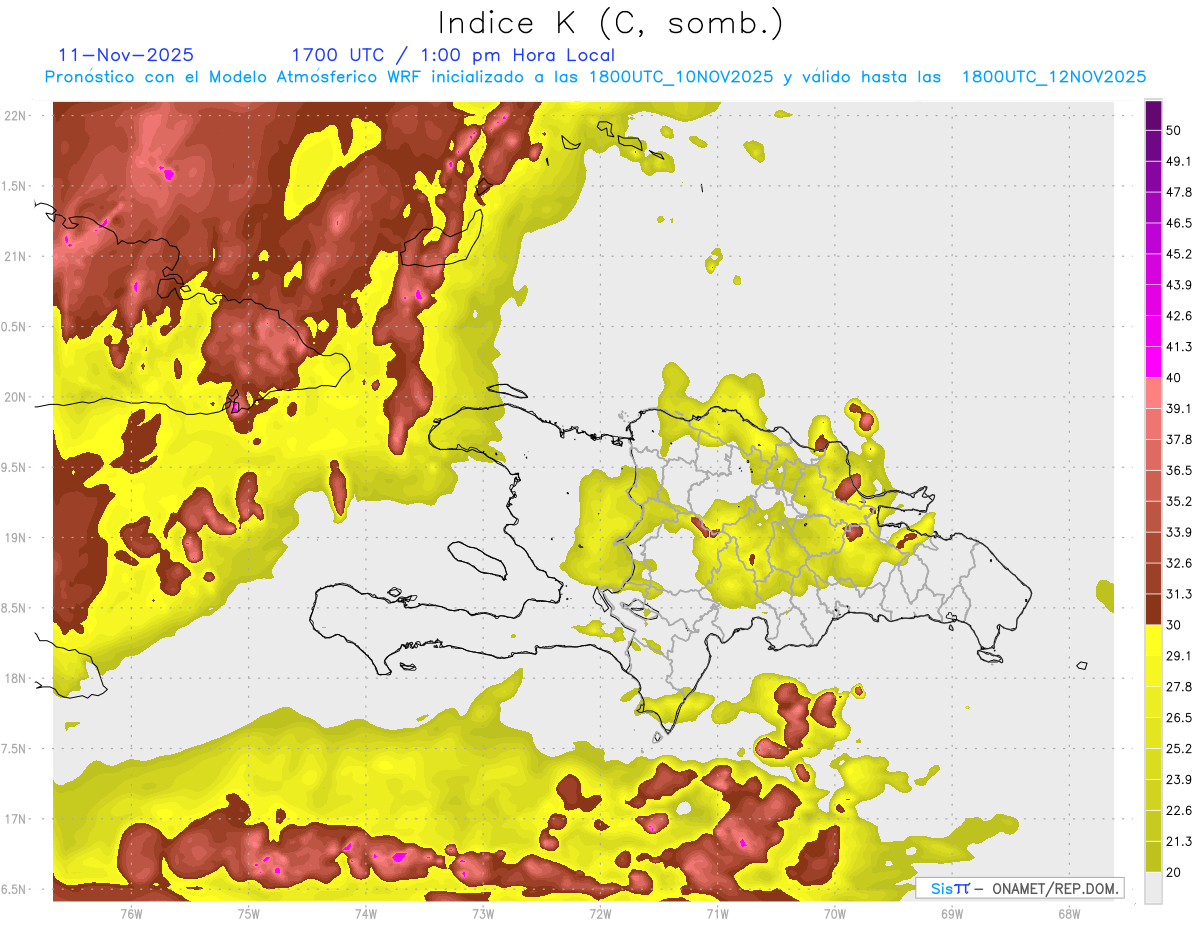Click the 'Pronostico con el Modelo Atmosferico WRF' line
Image resolution: width=1200 pixels, height=927 pixels.
pos(594,77)
